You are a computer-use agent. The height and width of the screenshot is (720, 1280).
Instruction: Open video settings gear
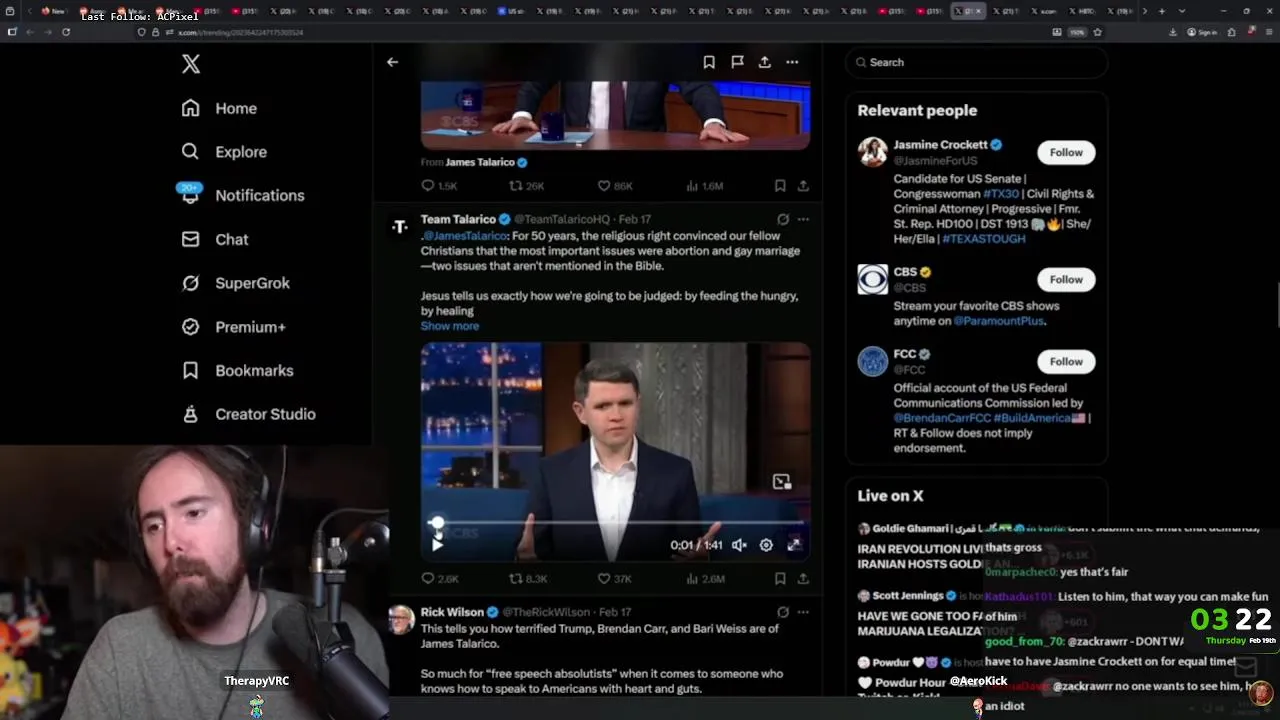766,545
